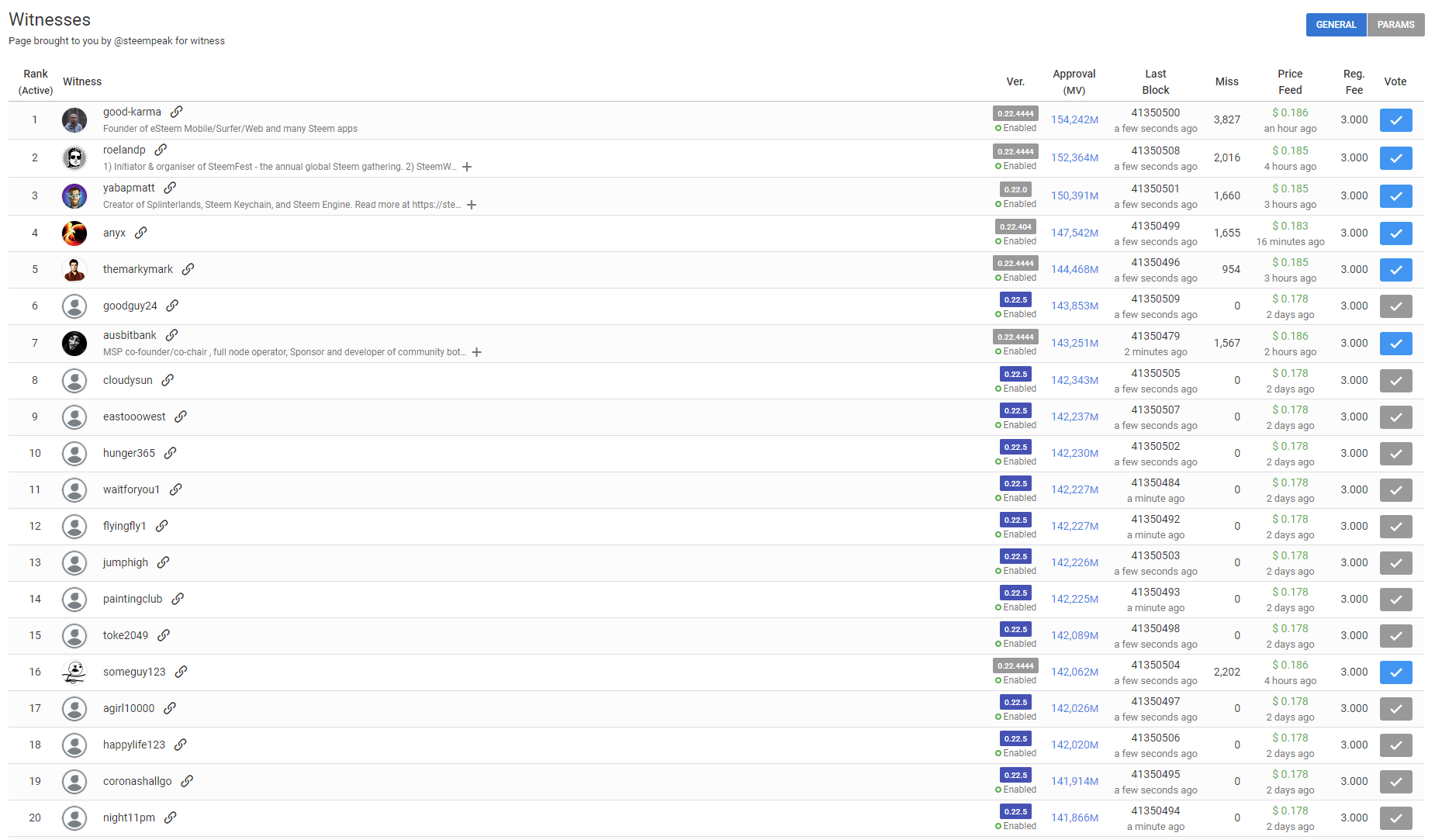Click the avatar thumbnail of ausbitbank

pyautogui.click(x=74, y=343)
